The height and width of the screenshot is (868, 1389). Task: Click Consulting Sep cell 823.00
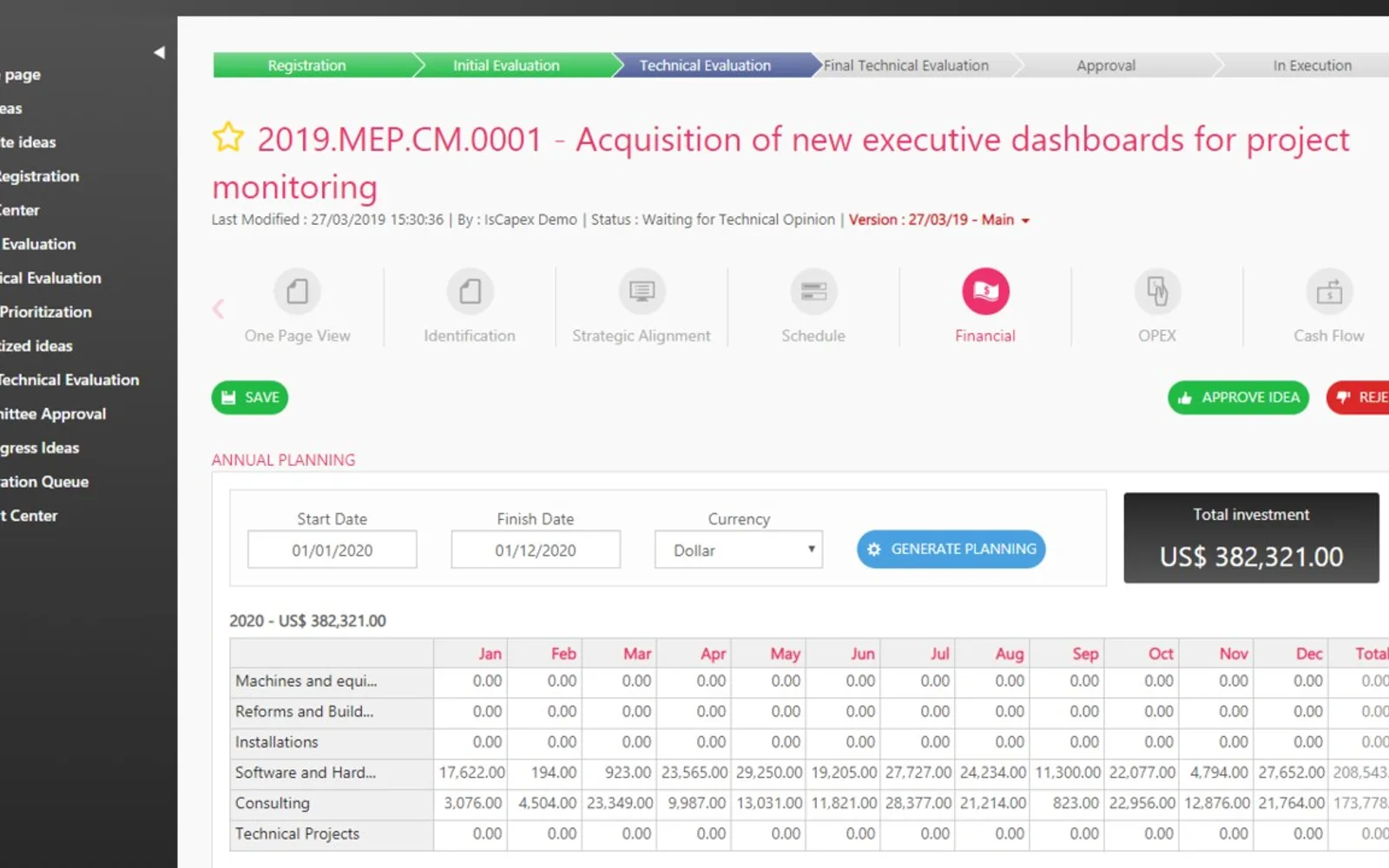[1068, 803]
